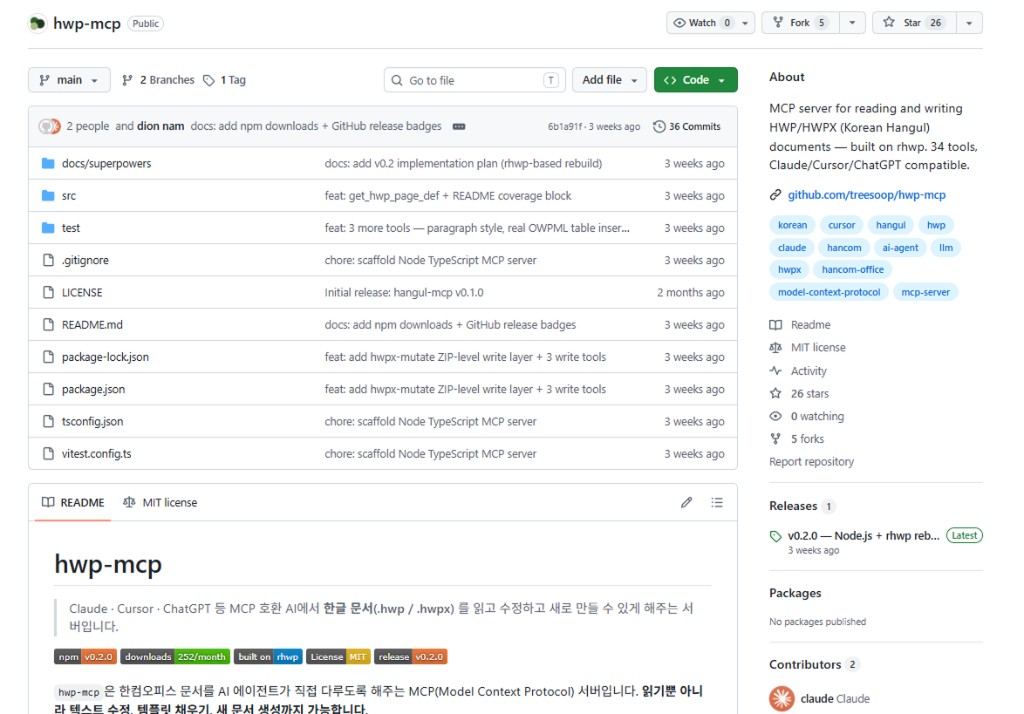Image resolution: width=1024 pixels, height=714 pixels.
Task: Open the 2 Branches link
Action: [x=159, y=80]
